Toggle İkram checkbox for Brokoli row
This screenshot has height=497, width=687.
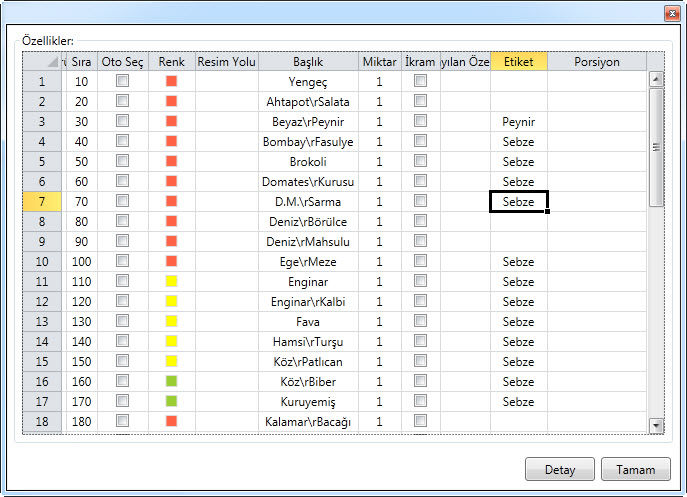point(421,161)
